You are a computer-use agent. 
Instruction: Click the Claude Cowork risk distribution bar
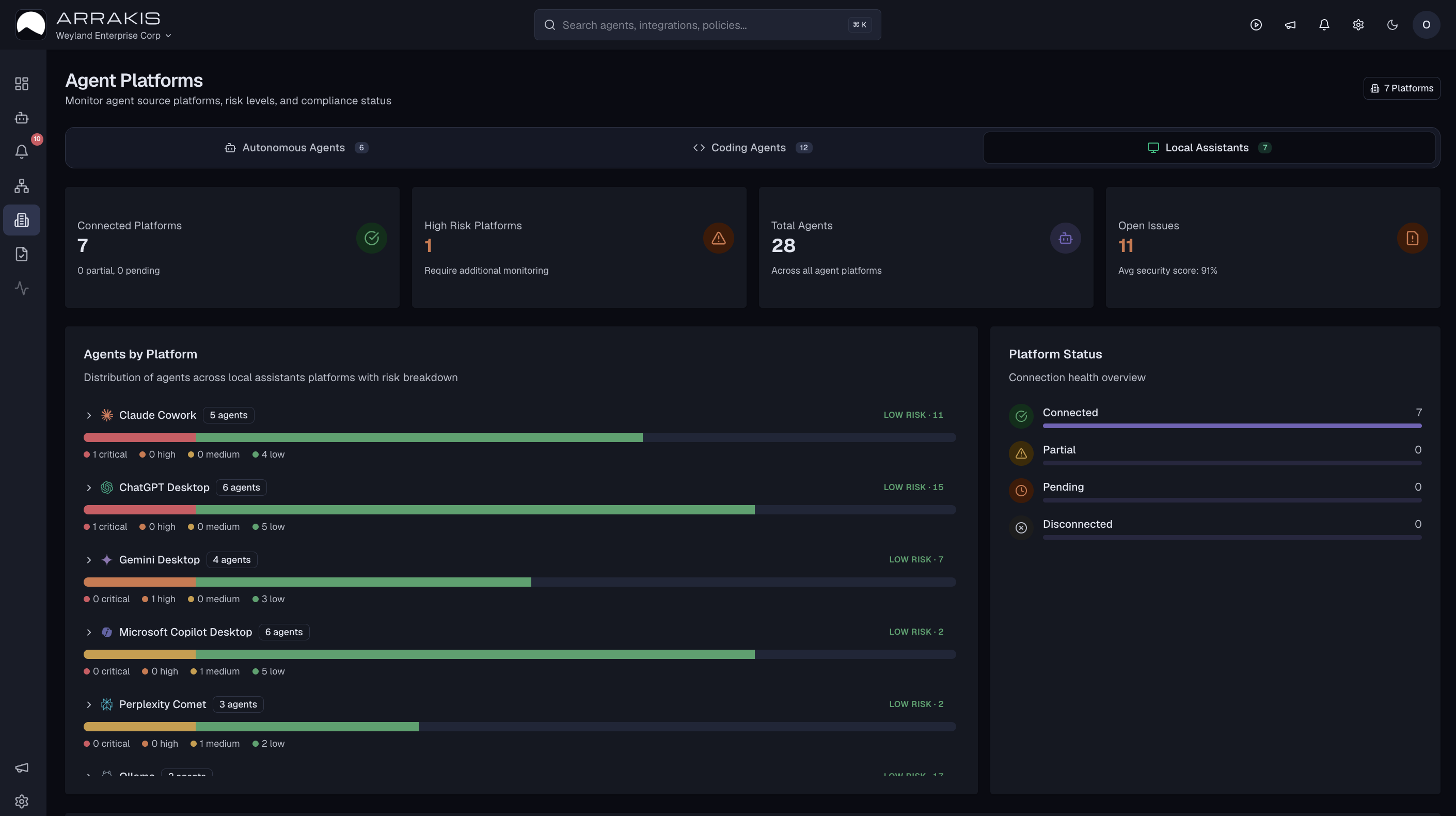(x=520, y=437)
